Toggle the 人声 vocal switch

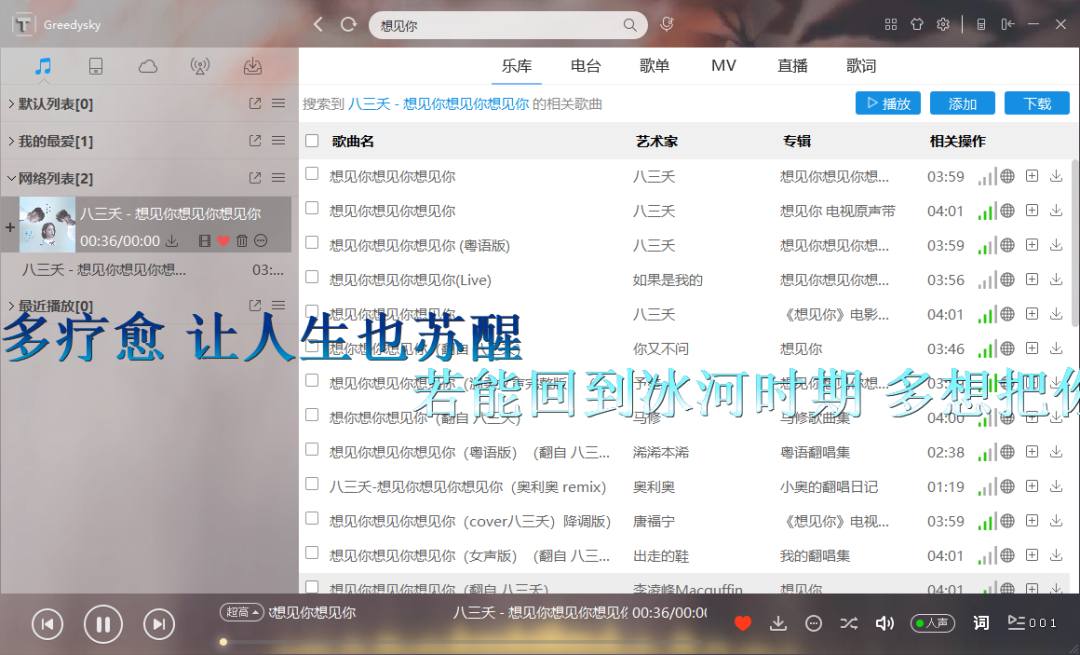933,623
